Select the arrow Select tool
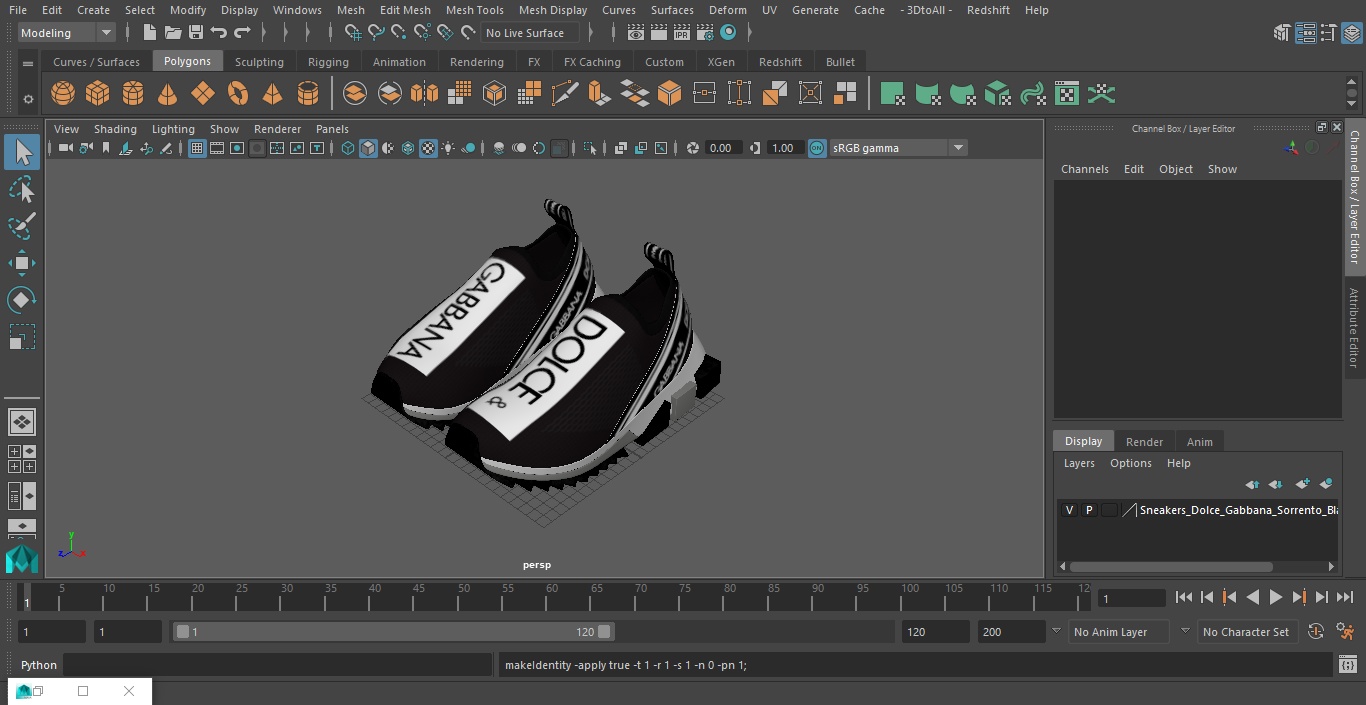Viewport: 1366px width, 705px height. (22, 152)
